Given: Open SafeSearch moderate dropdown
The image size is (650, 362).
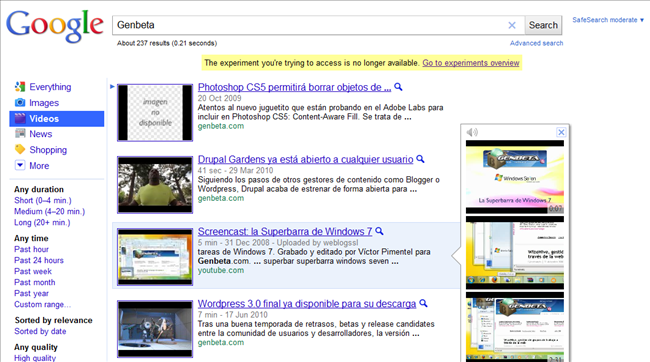Looking at the screenshot, I should point(608,20).
